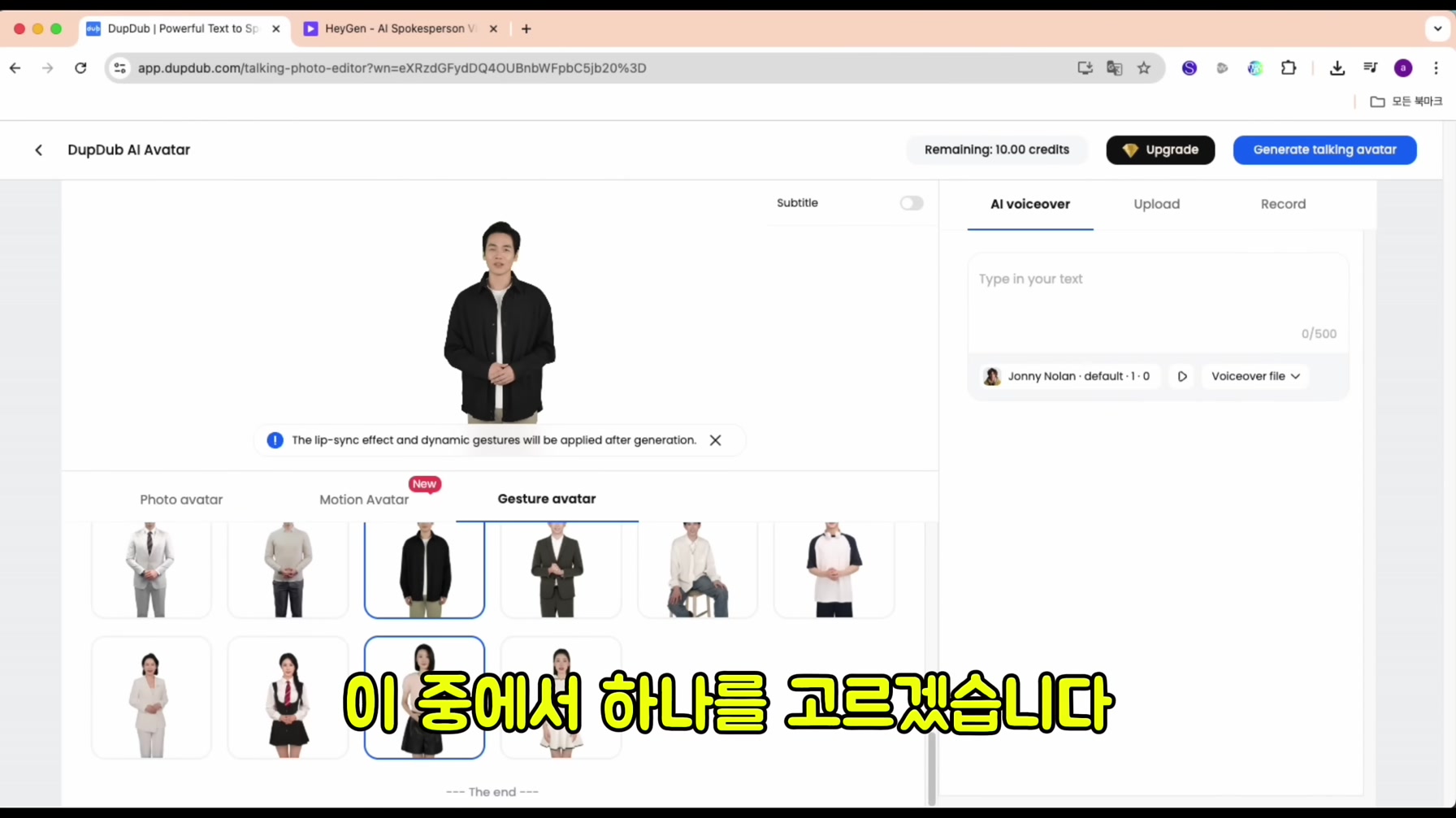Click Generate talking avatar button
1456x818 pixels.
(1324, 150)
